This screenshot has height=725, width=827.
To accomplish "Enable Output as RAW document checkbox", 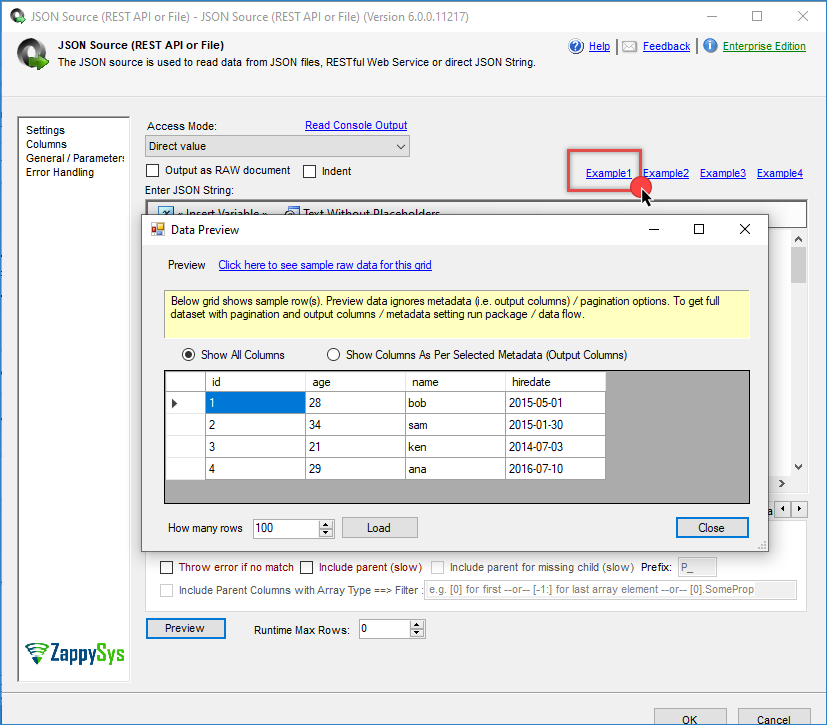I will (x=154, y=171).
